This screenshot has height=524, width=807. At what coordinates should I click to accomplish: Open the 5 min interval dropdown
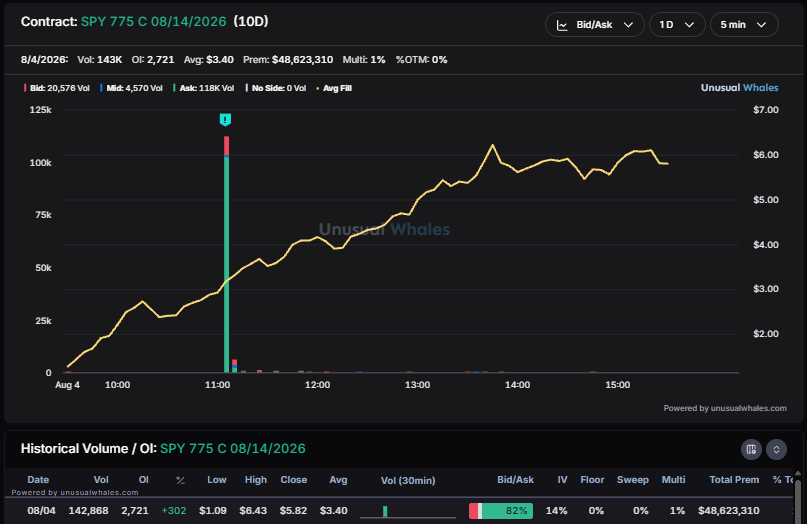click(x=744, y=25)
